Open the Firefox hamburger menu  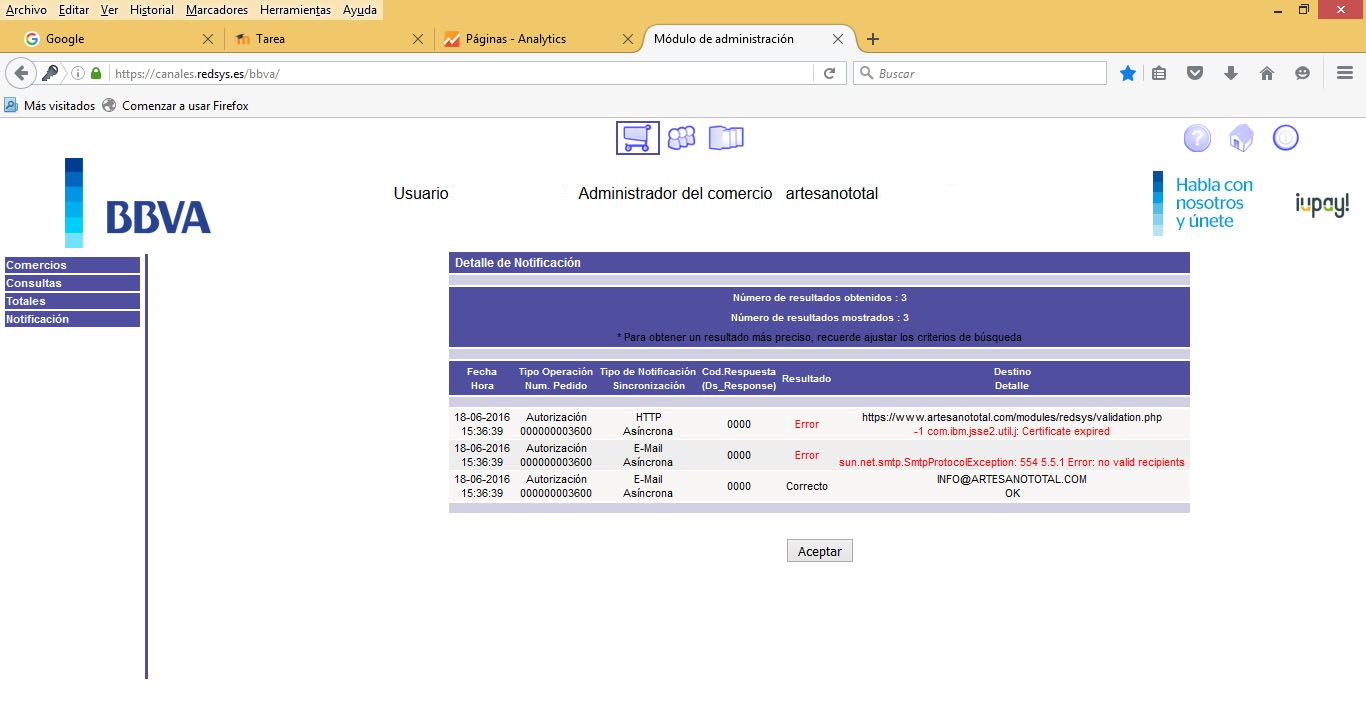[1345, 73]
